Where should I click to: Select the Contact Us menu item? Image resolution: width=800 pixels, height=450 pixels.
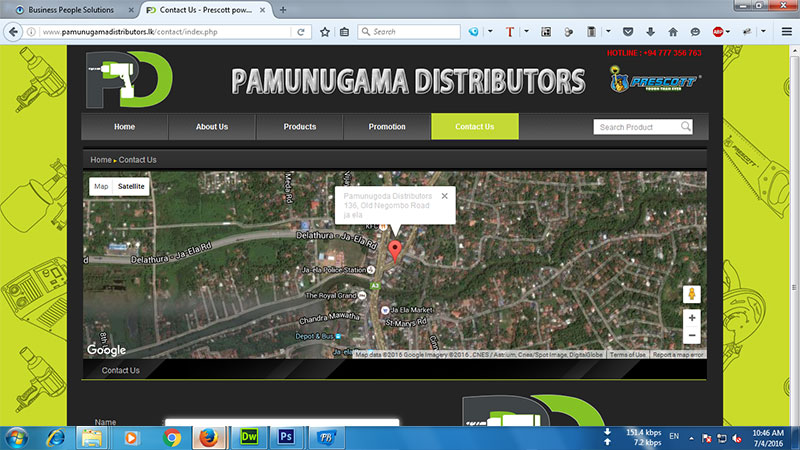point(474,127)
